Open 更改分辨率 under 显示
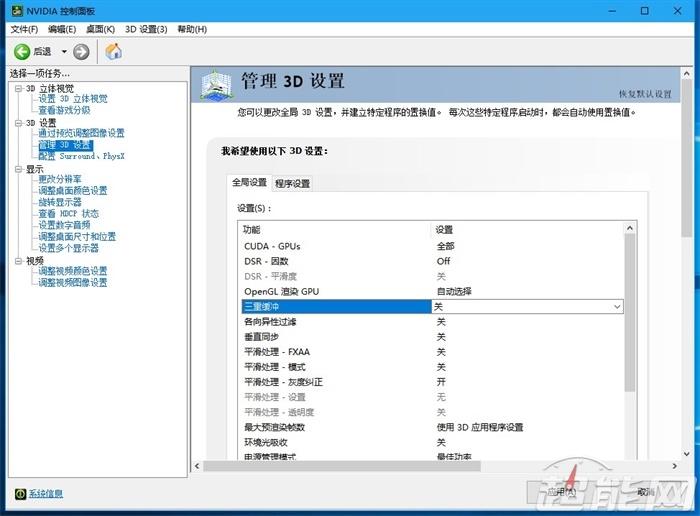This screenshot has height=516, width=700. coord(60,179)
